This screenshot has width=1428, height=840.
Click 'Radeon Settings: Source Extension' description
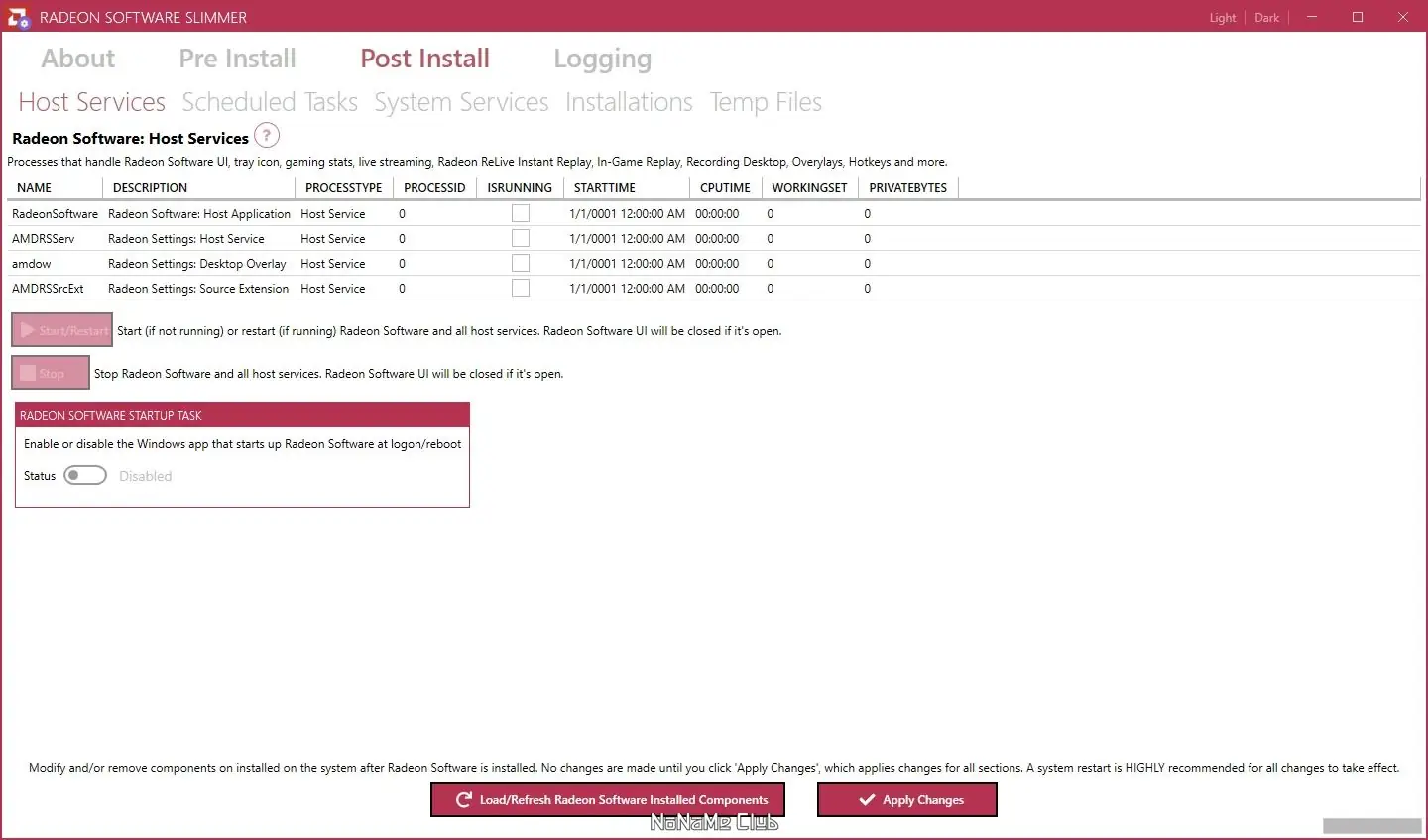pyautogui.click(x=198, y=289)
